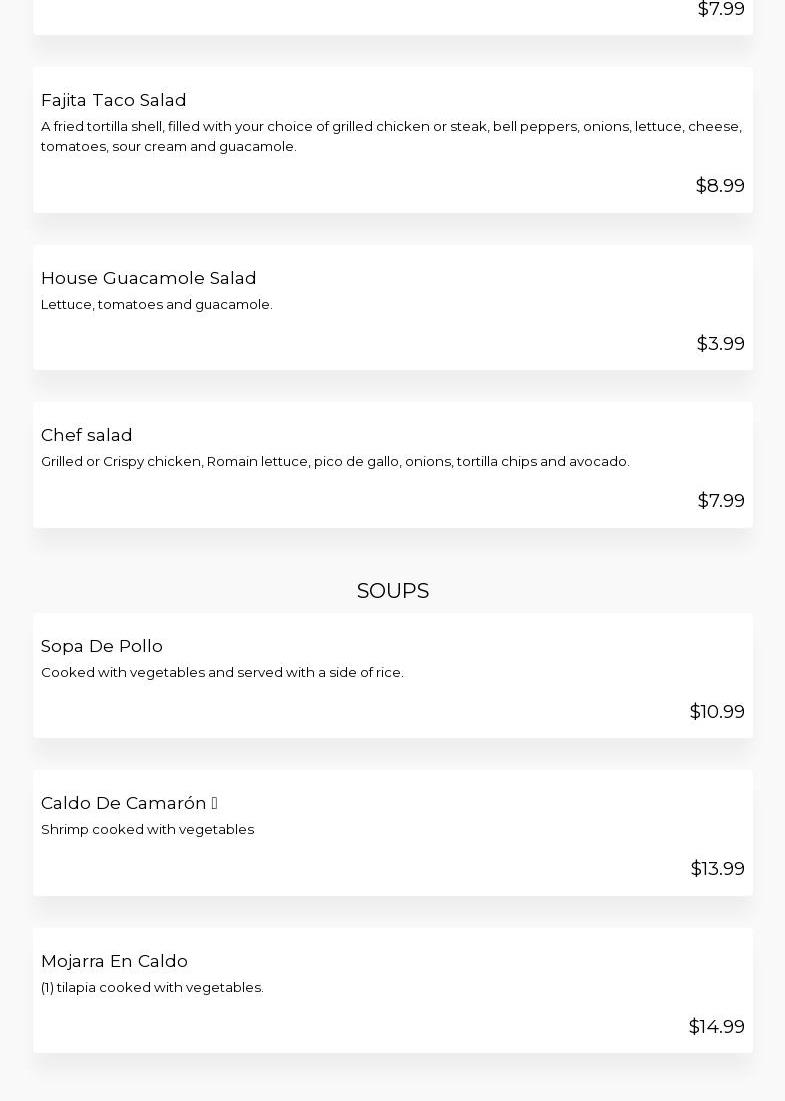Screen dimensions: 785x1101
Task: Click the $14.99 price
Action: [x=716, y=1026]
